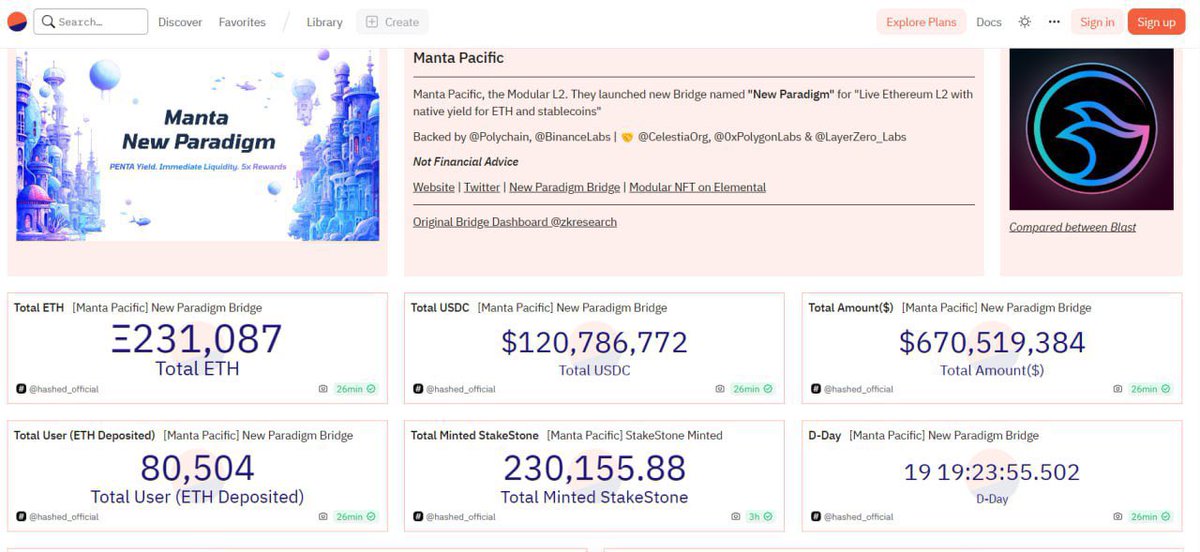Open the New Paradigm Bridge link

point(564,187)
